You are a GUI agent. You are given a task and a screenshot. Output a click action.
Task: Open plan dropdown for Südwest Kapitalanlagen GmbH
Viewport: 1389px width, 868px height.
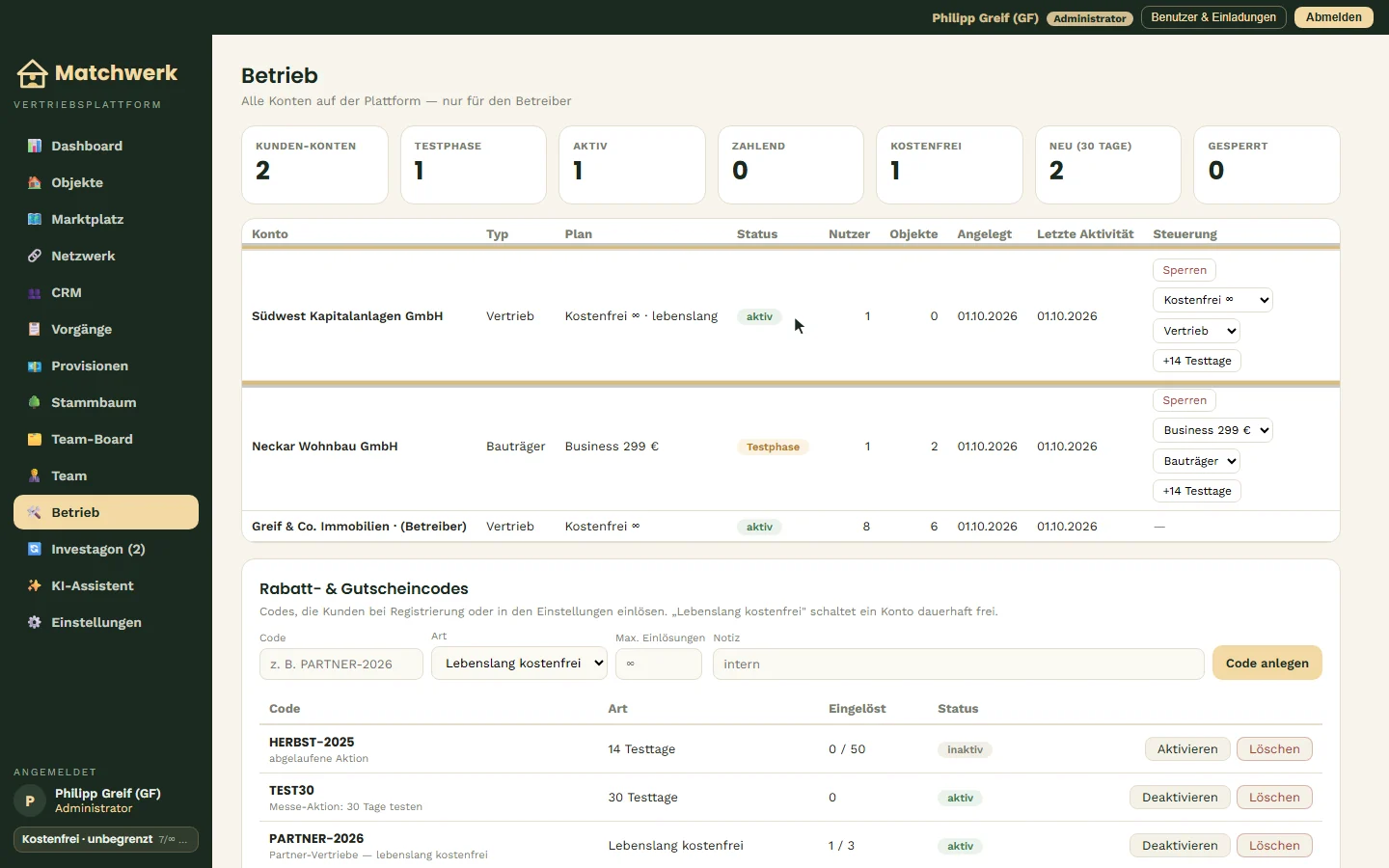(x=1212, y=300)
